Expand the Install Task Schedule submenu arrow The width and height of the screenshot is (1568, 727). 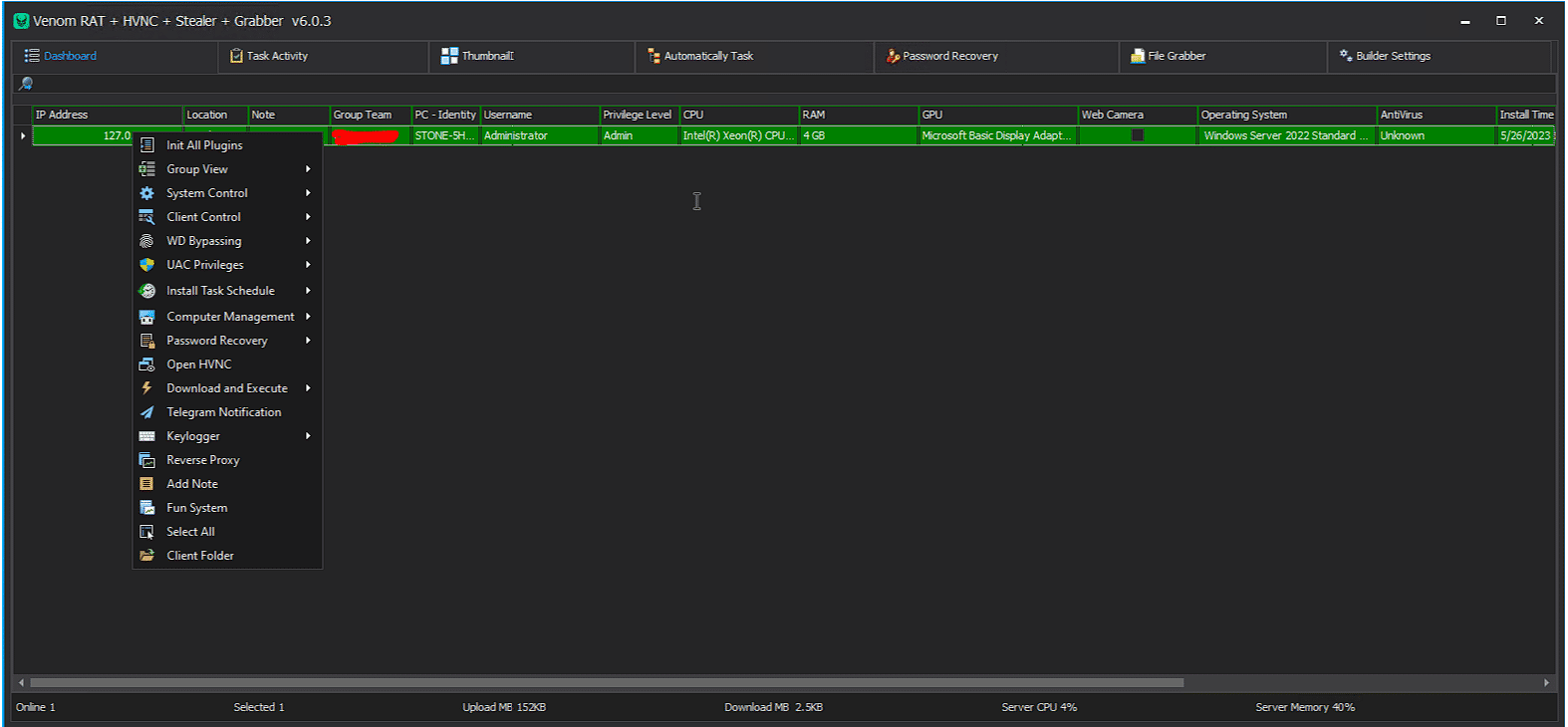point(309,291)
